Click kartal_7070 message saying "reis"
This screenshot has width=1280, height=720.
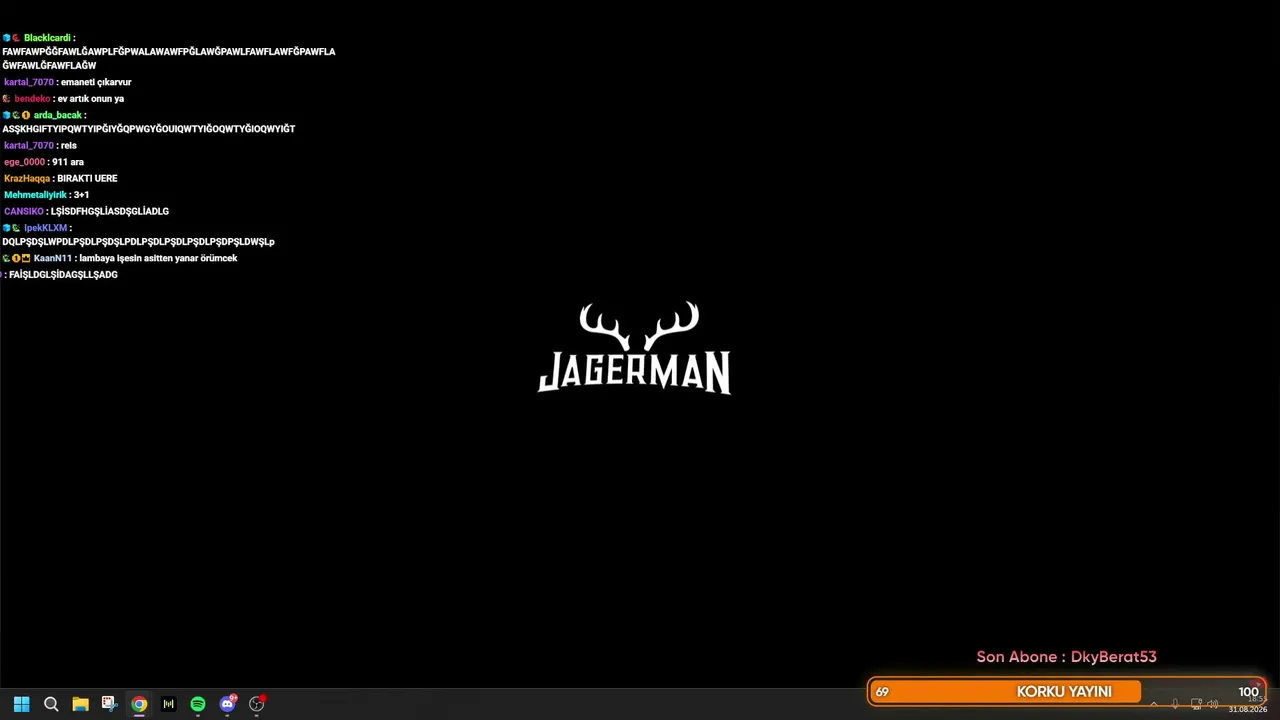coord(40,146)
